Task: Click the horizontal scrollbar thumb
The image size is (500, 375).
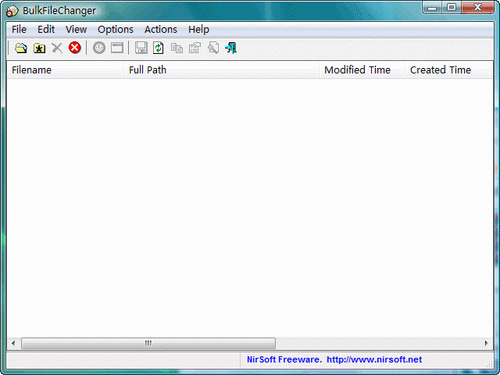Action: (x=148, y=343)
